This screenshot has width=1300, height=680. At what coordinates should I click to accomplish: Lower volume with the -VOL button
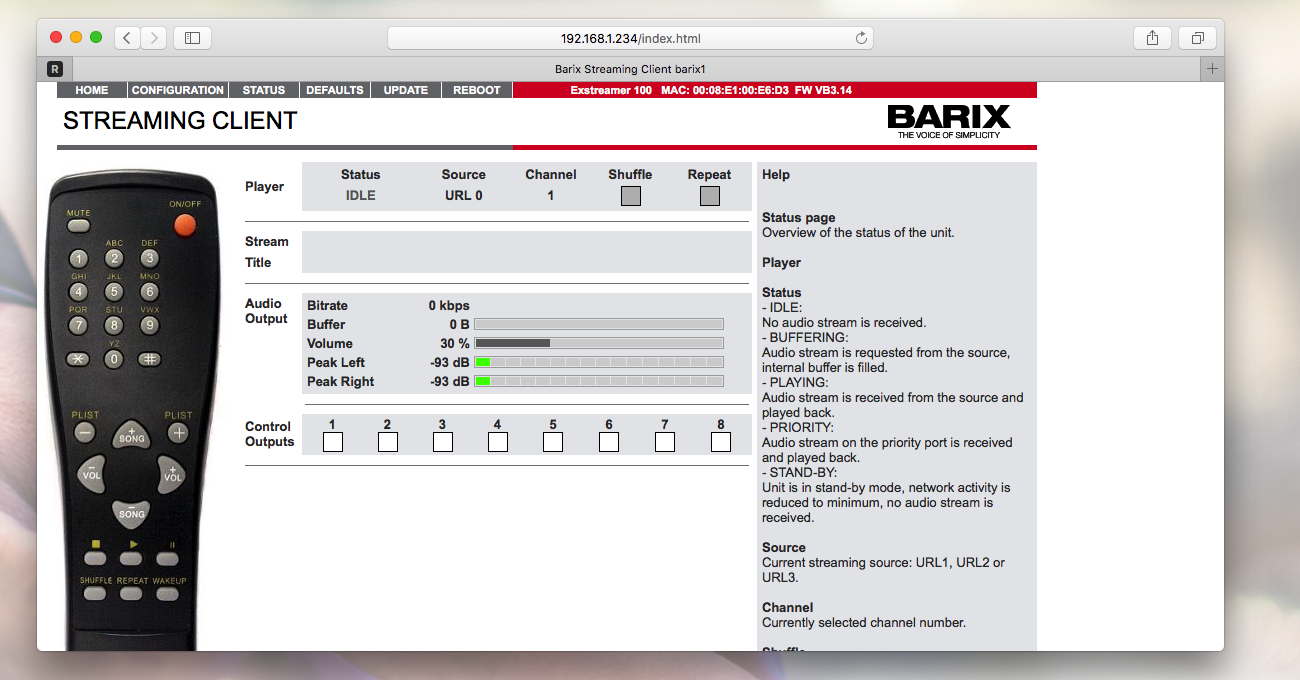coord(92,474)
